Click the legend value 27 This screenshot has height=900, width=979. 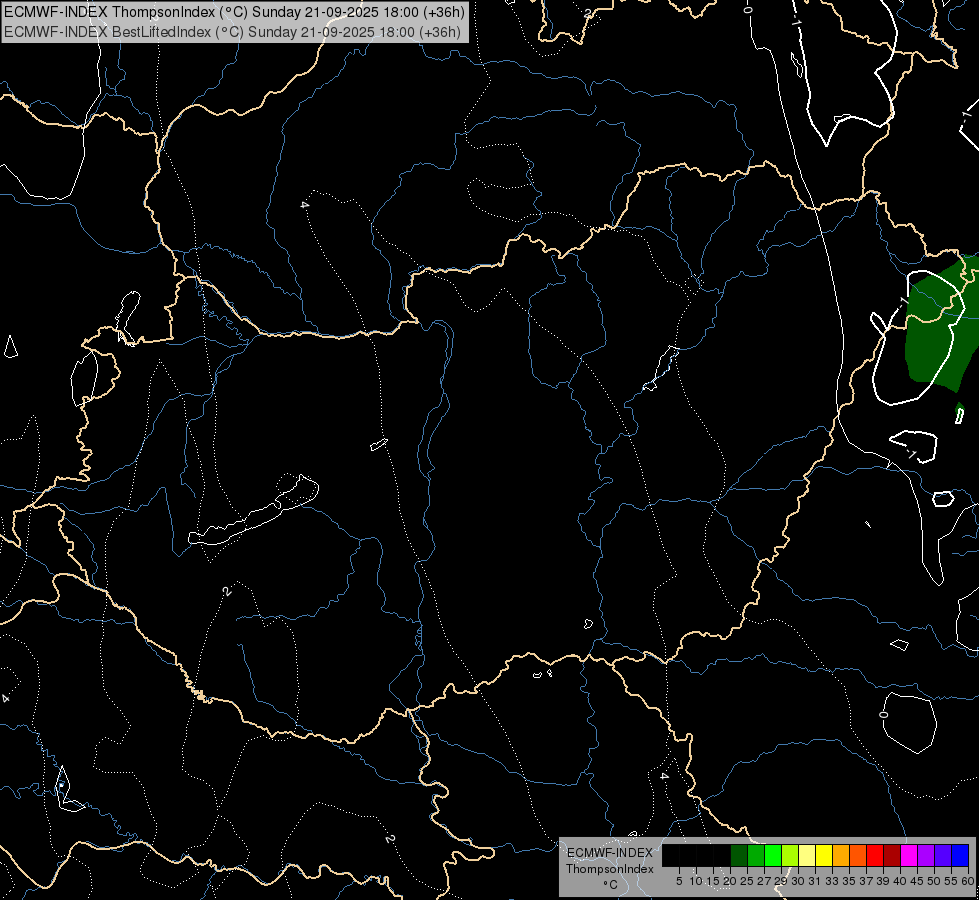tap(764, 881)
